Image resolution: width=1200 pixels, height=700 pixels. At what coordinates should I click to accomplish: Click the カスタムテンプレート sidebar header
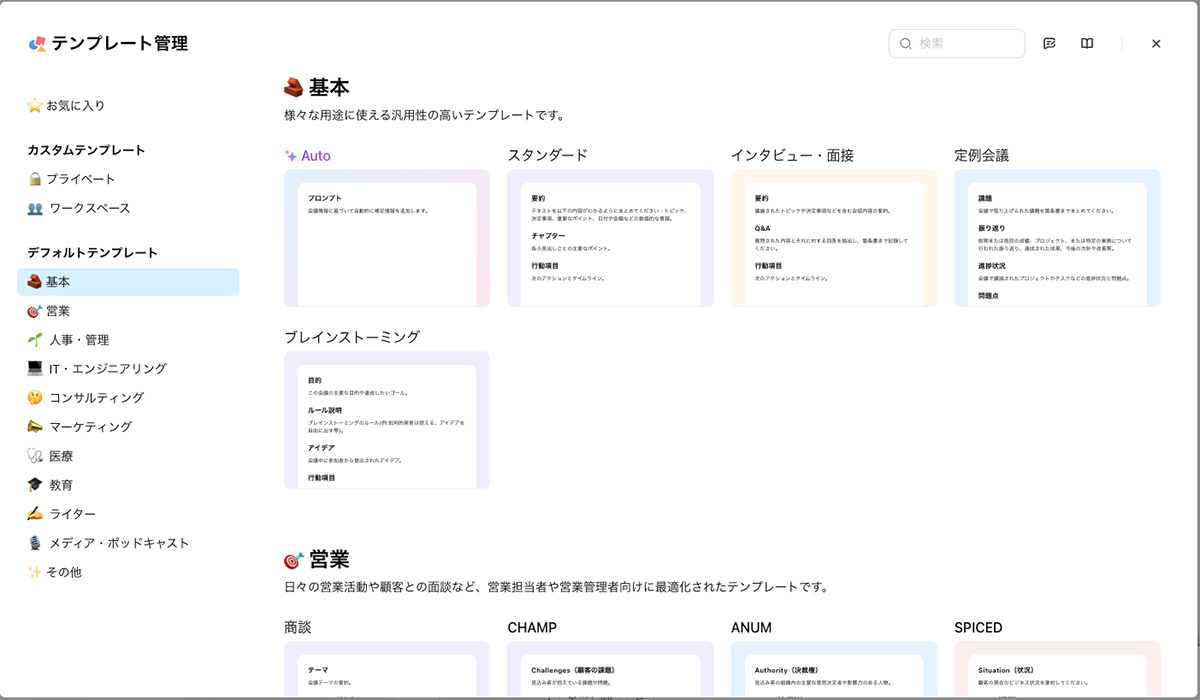86,150
